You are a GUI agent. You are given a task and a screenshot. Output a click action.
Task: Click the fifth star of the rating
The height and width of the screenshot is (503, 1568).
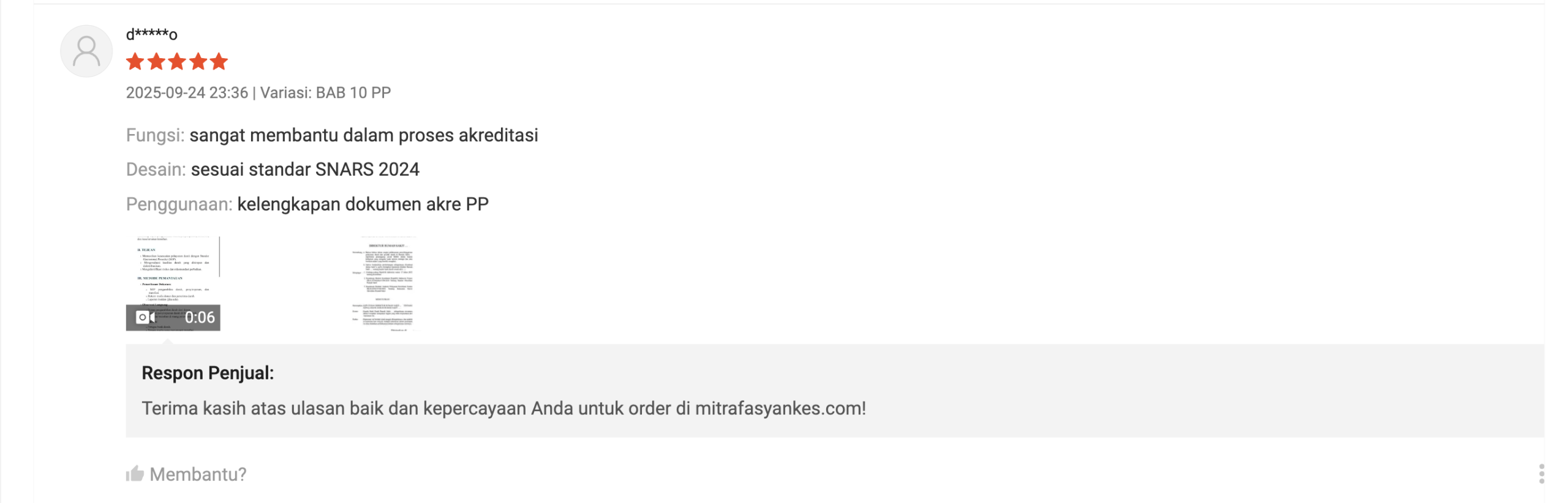[219, 62]
